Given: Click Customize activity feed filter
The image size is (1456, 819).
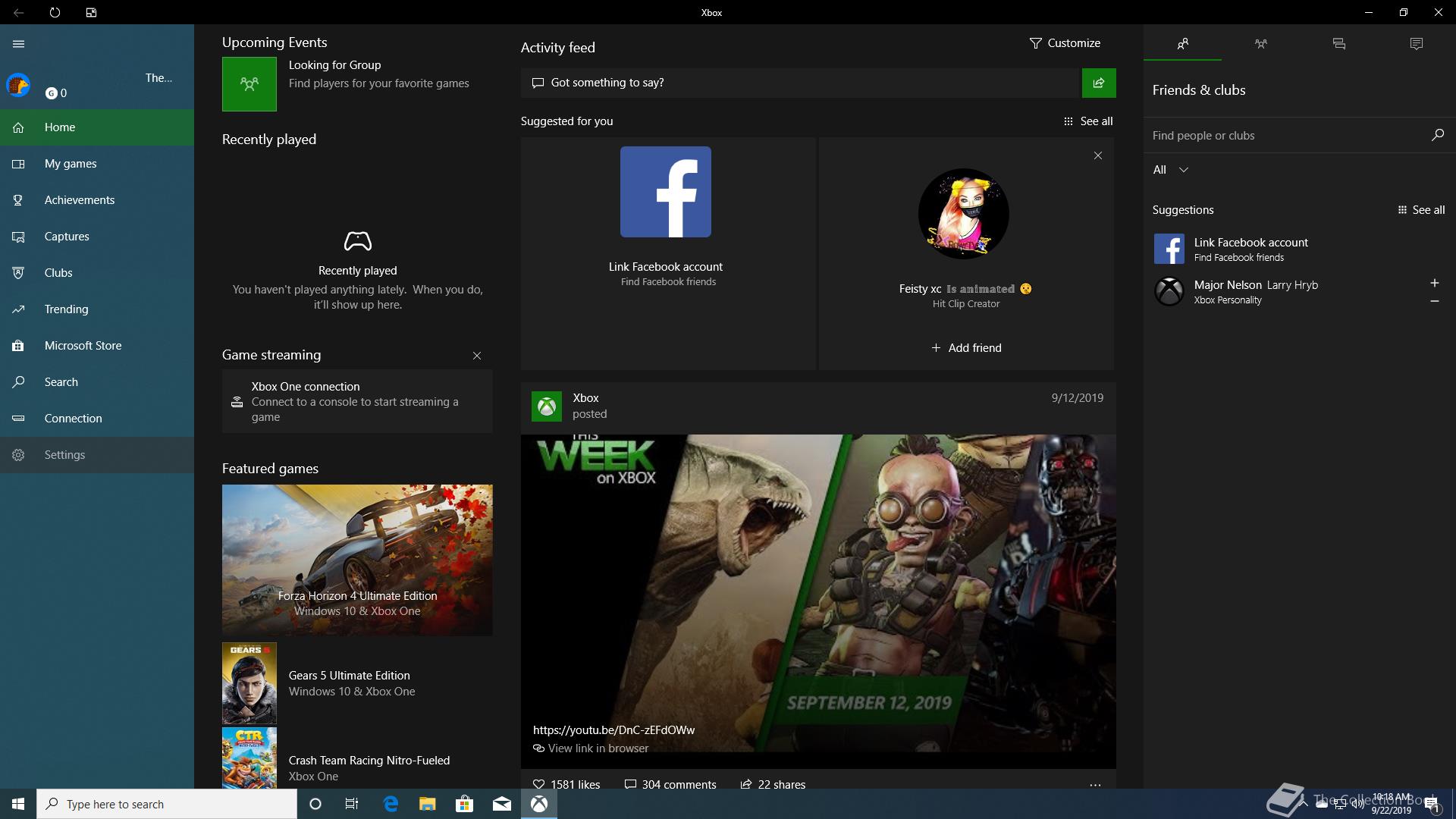Looking at the screenshot, I should click(x=1065, y=43).
